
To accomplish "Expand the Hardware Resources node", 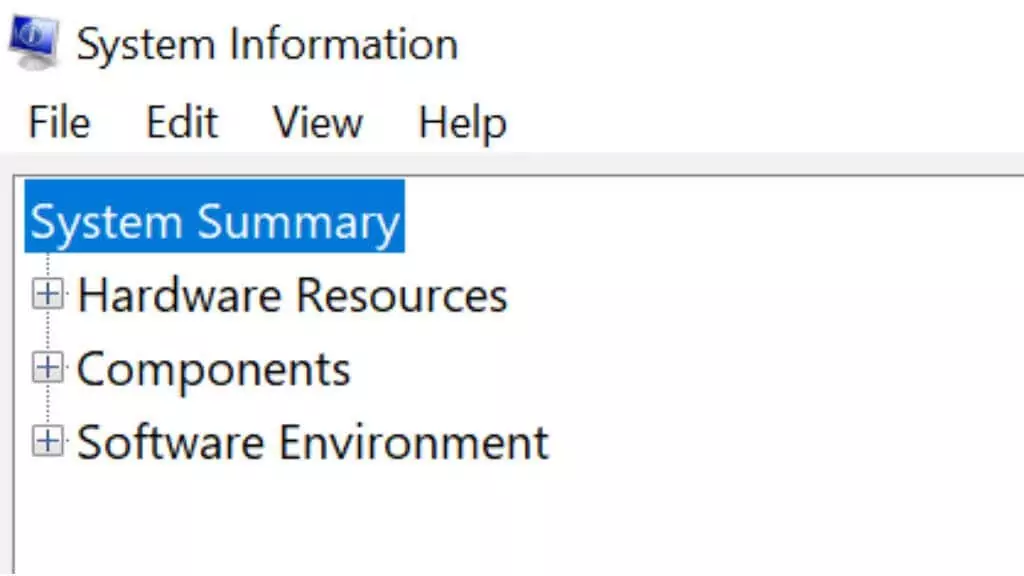I will click(x=48, y=295).
